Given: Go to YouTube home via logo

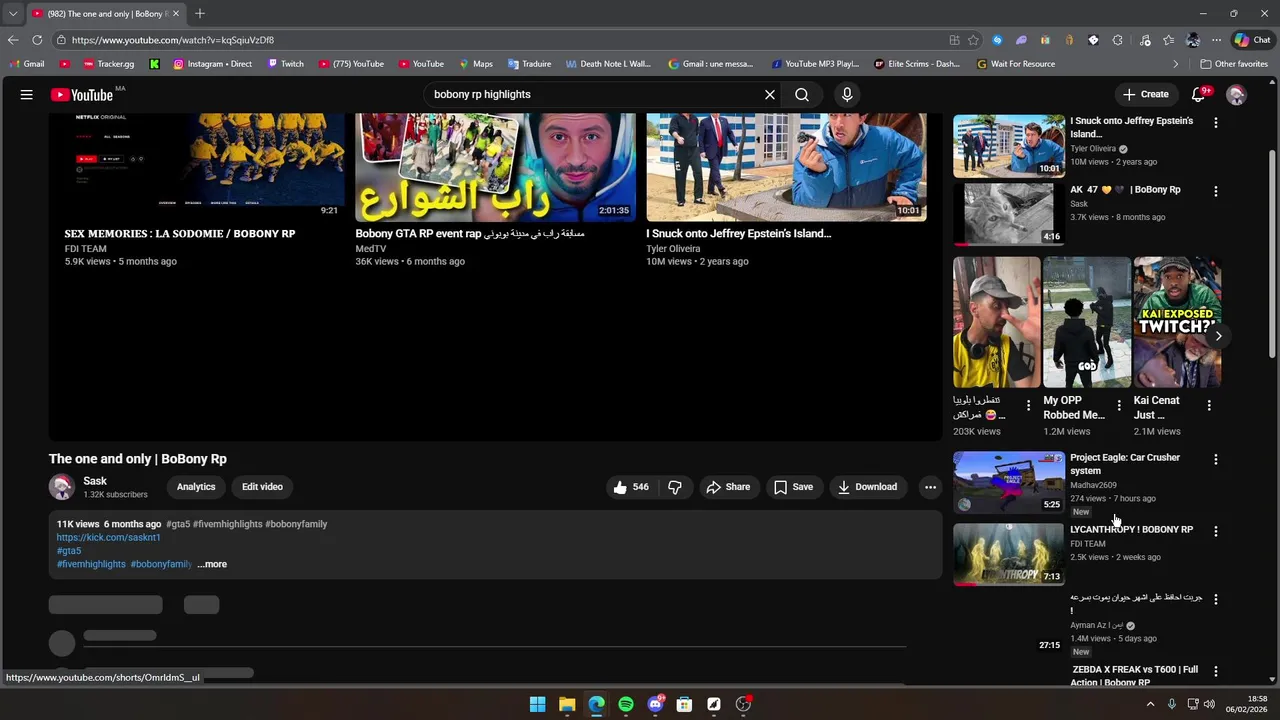Looking at the screenshot, I should [x=82, y=95].
